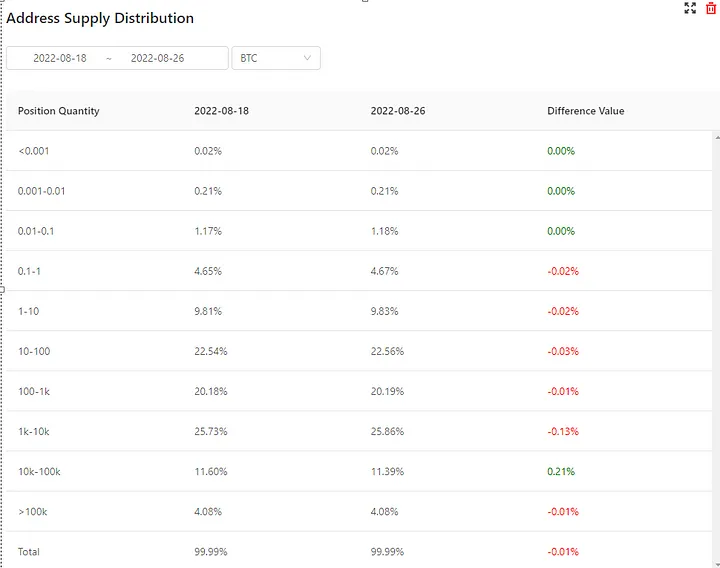Click the green 0.21% difference value

pos(561,471)
